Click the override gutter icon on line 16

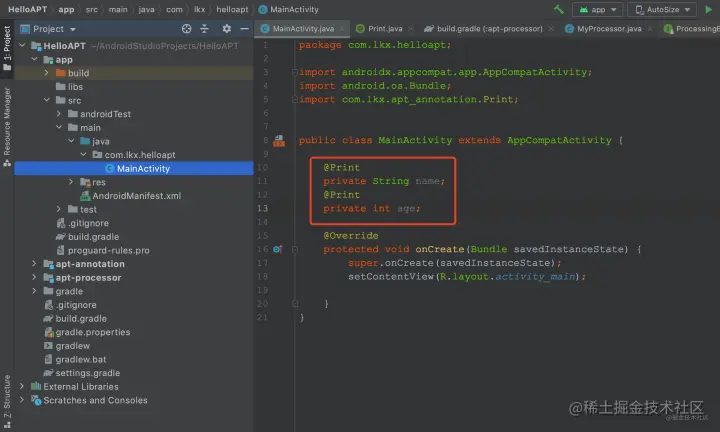pyautogui.click(x=277, y=249)
